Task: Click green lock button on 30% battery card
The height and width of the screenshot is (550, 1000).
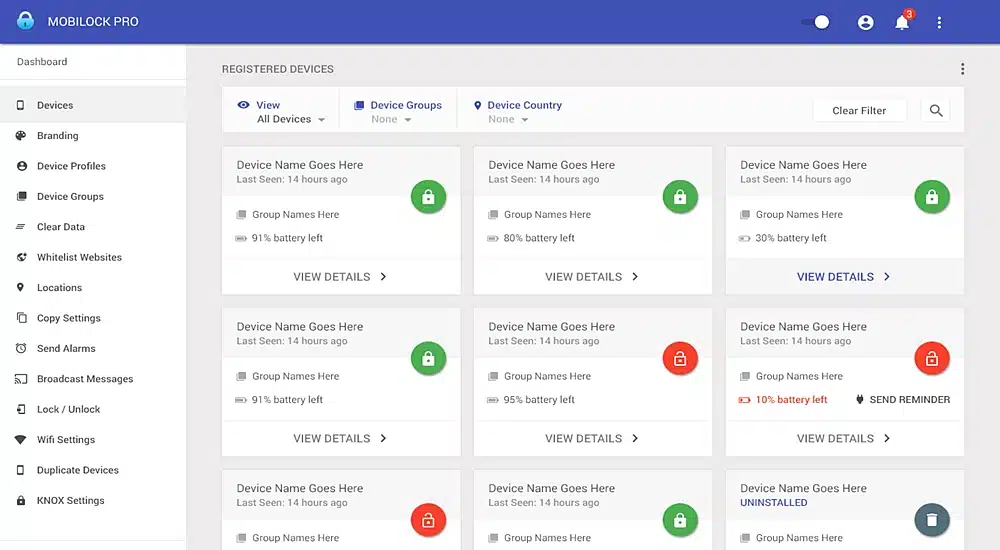Action: click(932, 197)
